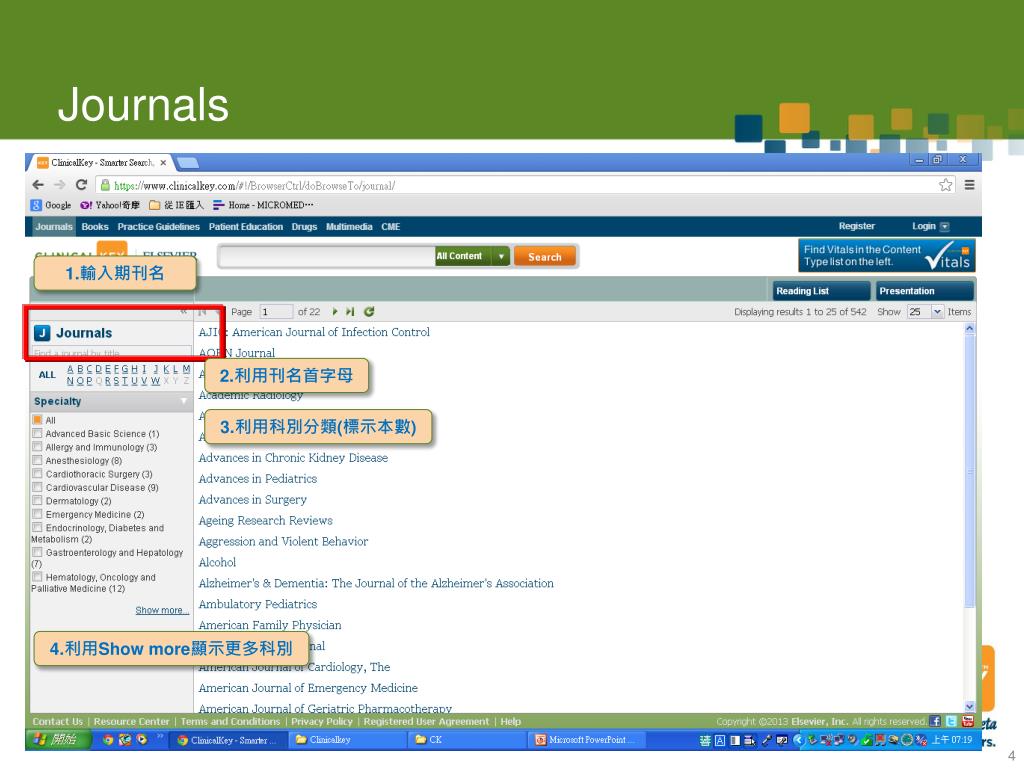Open Practice Guidelines menu tab
Image resolution: width=1024 pixels, height=768 pixels.
tap(159, 227)
